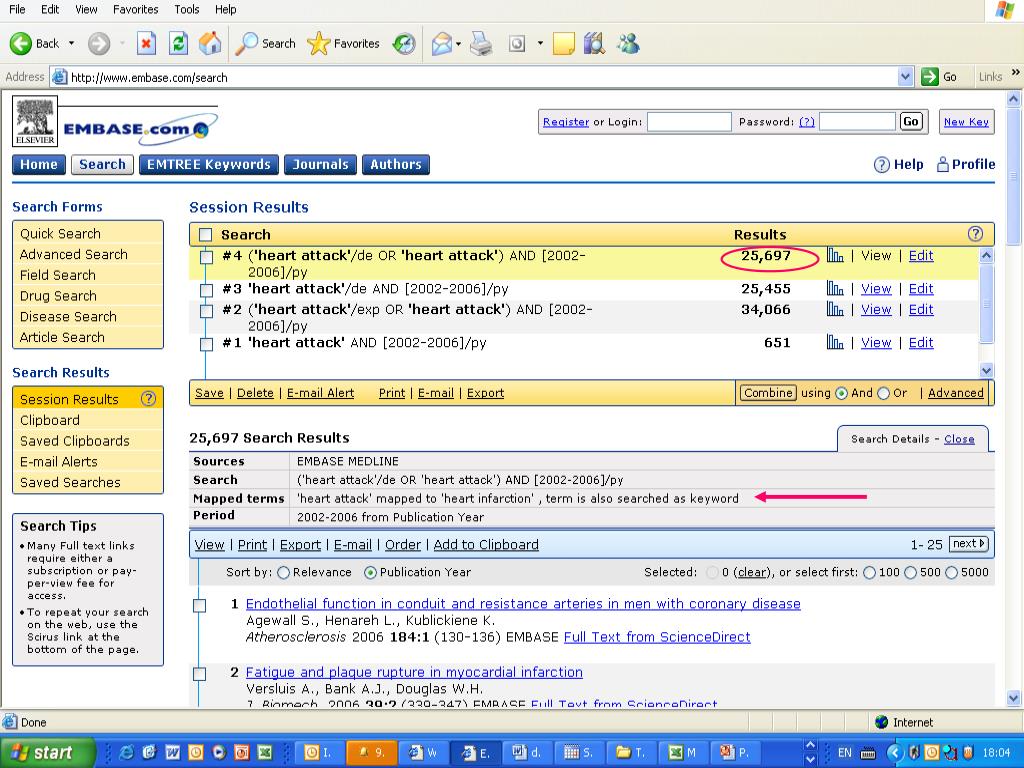Click the Register link
Screen dimensions: 1024x768
pyautogui.click(x=566, y=122)
